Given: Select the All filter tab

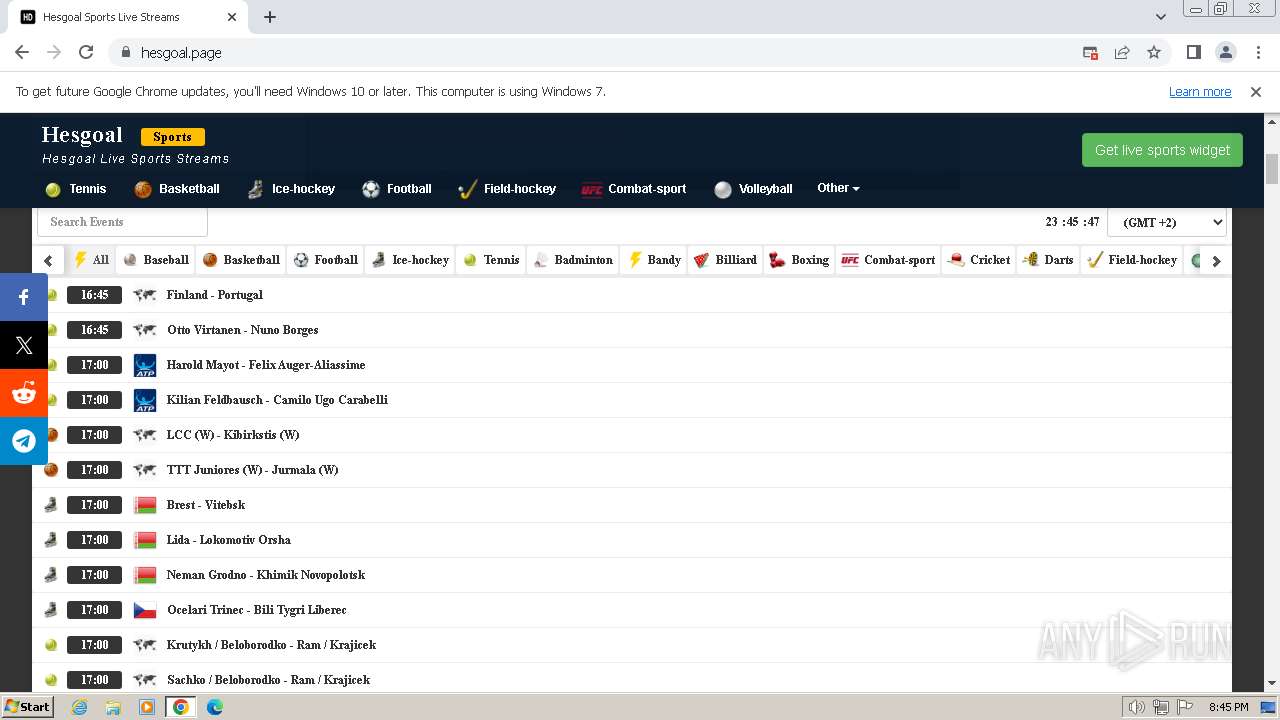Looking at the screenshot, I should click(91, 260).
